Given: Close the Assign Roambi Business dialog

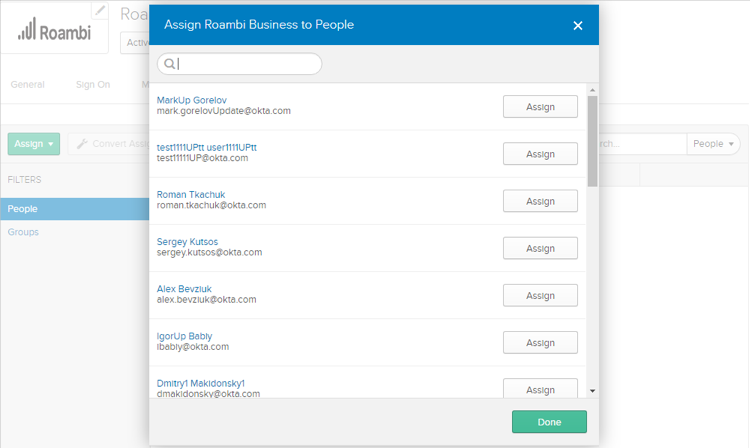Looking at the screenshot, I should click(577, 25).
